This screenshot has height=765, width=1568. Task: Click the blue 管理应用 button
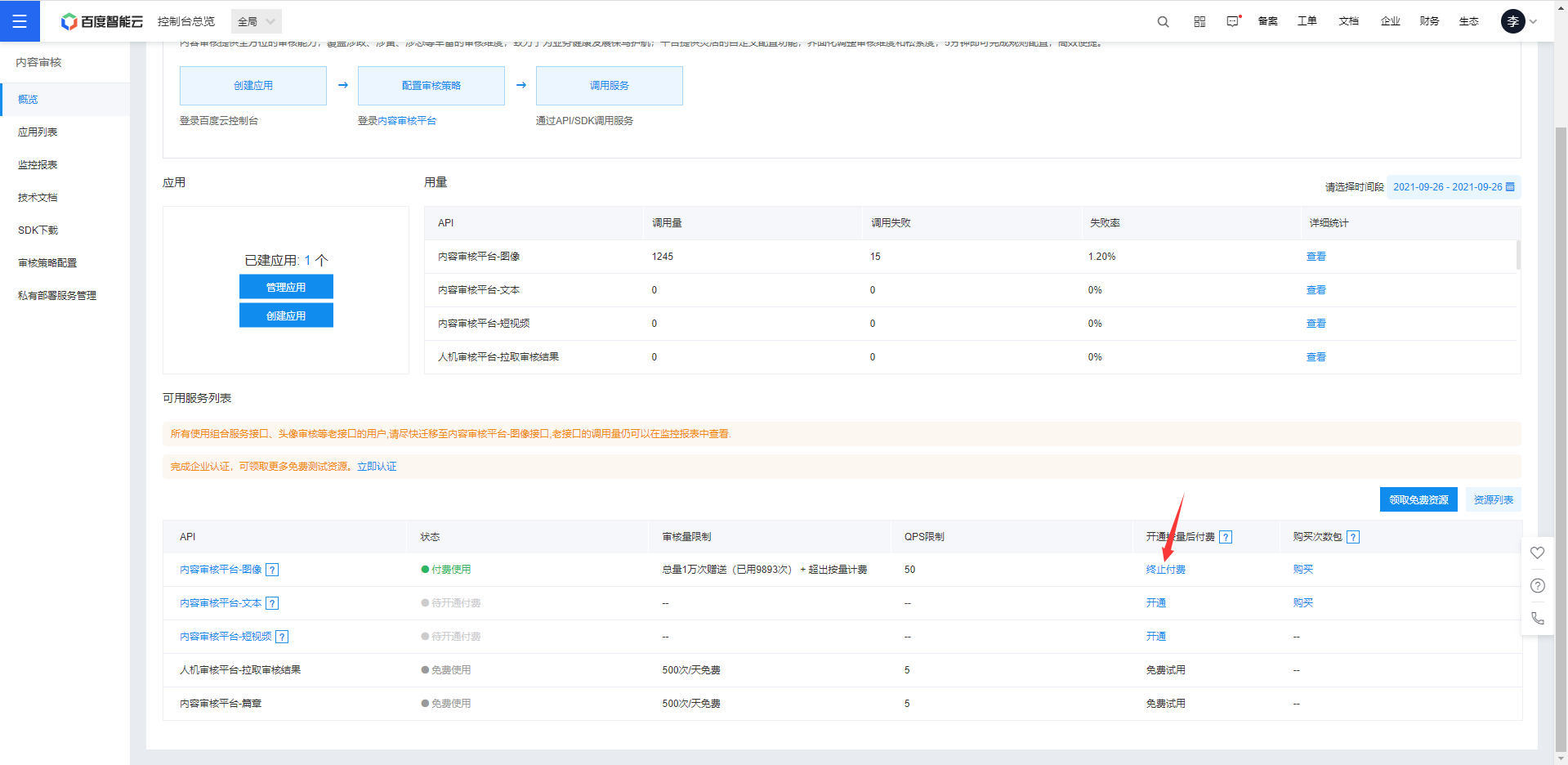286,287
